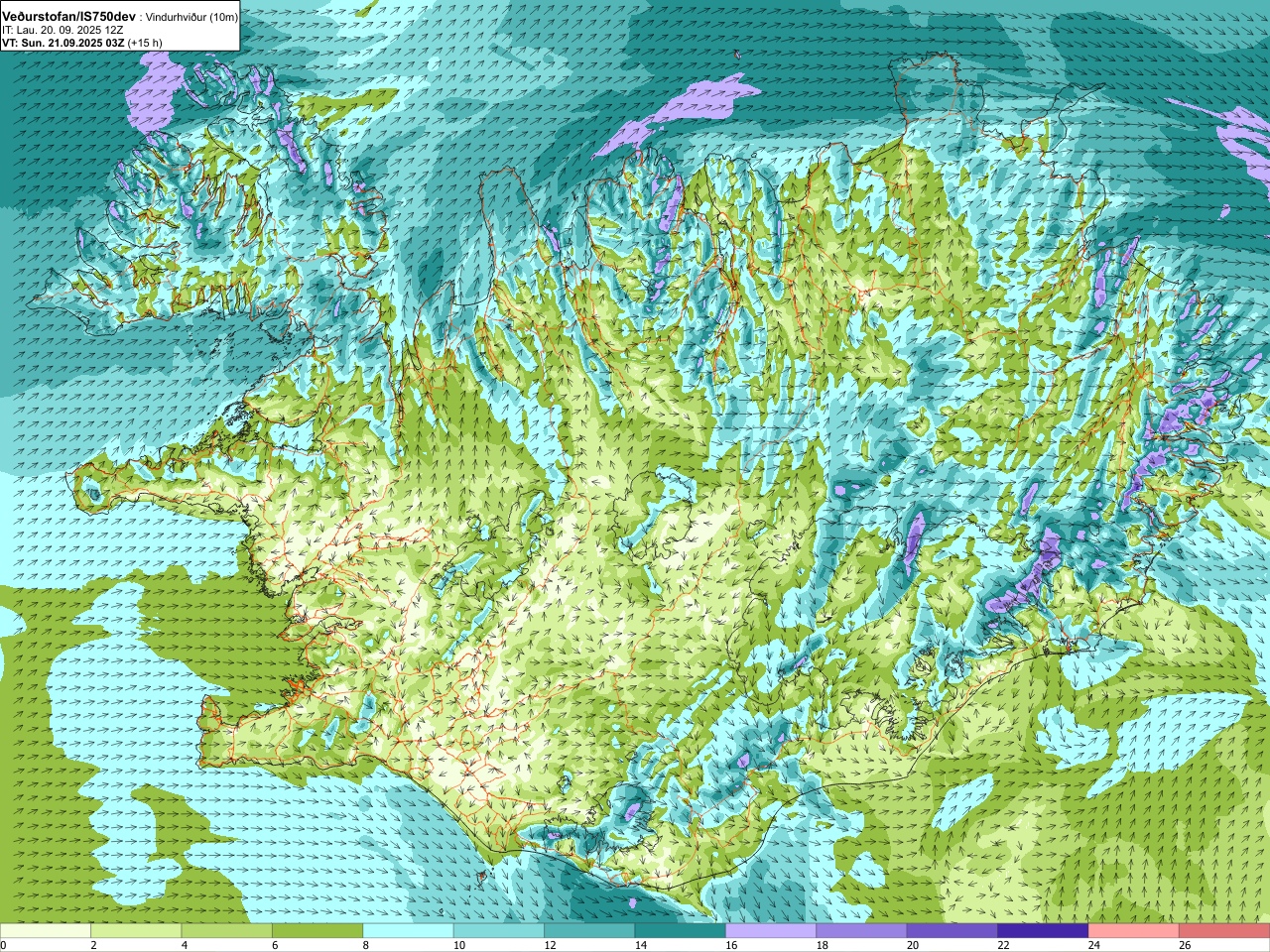Click the '8' legend scale label

tap(366, 945)
